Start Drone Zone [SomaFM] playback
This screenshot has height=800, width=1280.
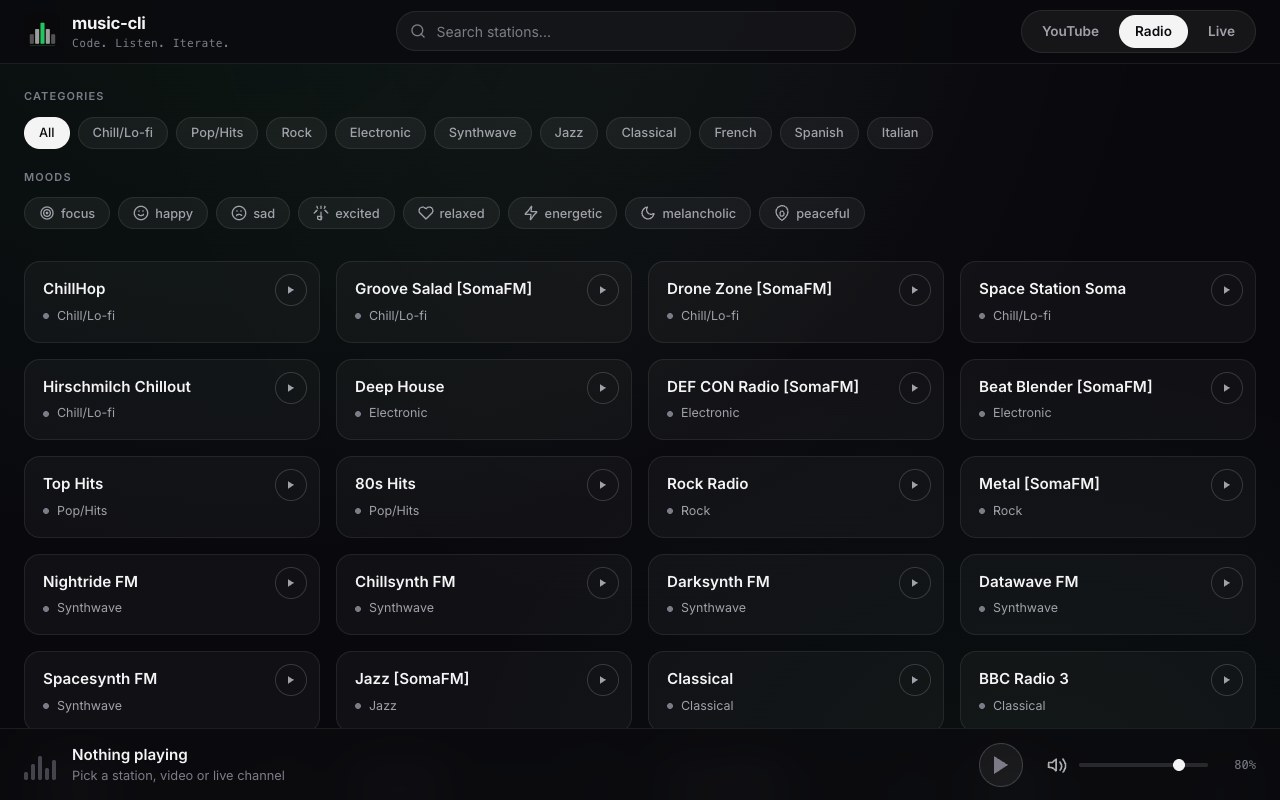click(x=915, y=290)
